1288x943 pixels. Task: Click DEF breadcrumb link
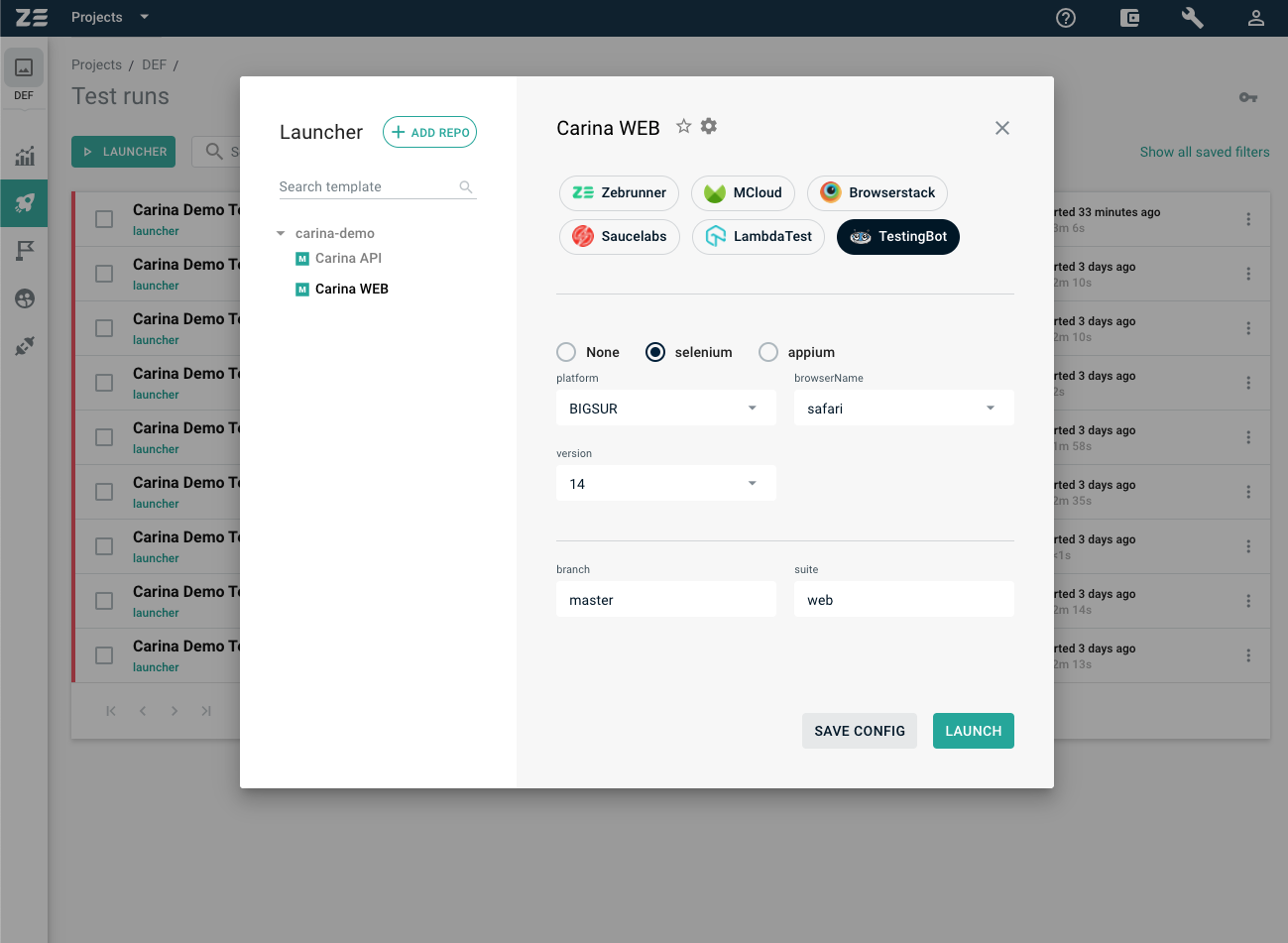point(154,64)
